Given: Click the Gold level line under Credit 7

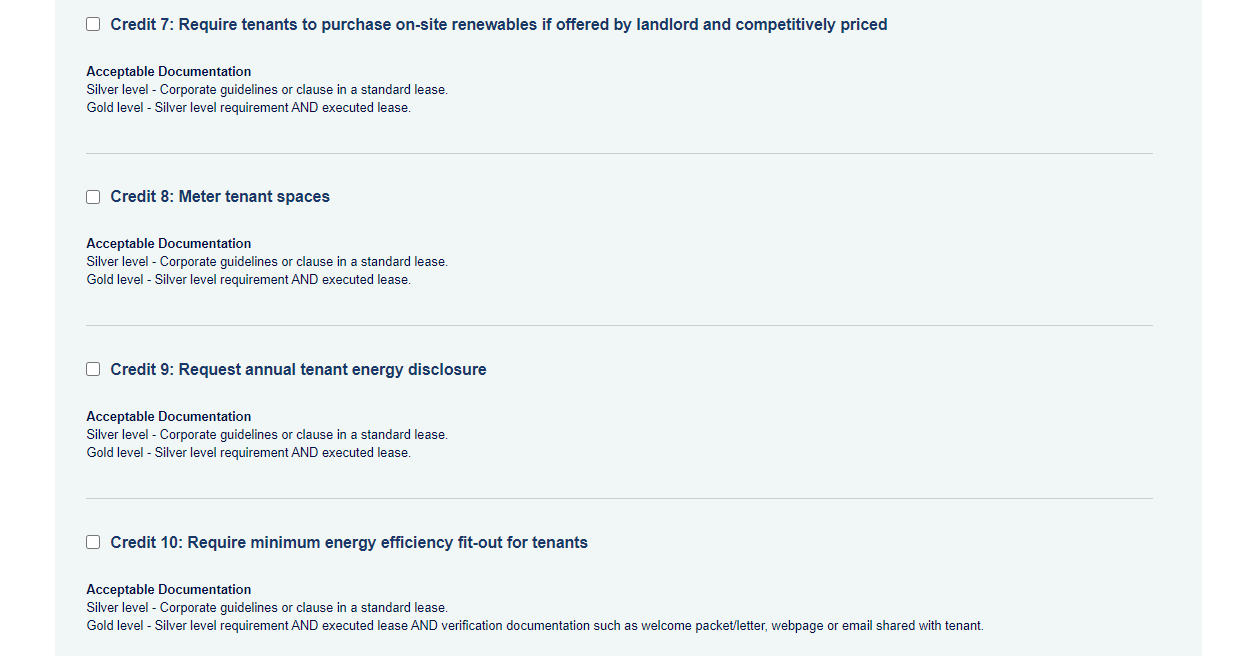Looking at the screenshot, I should (249, 108).
